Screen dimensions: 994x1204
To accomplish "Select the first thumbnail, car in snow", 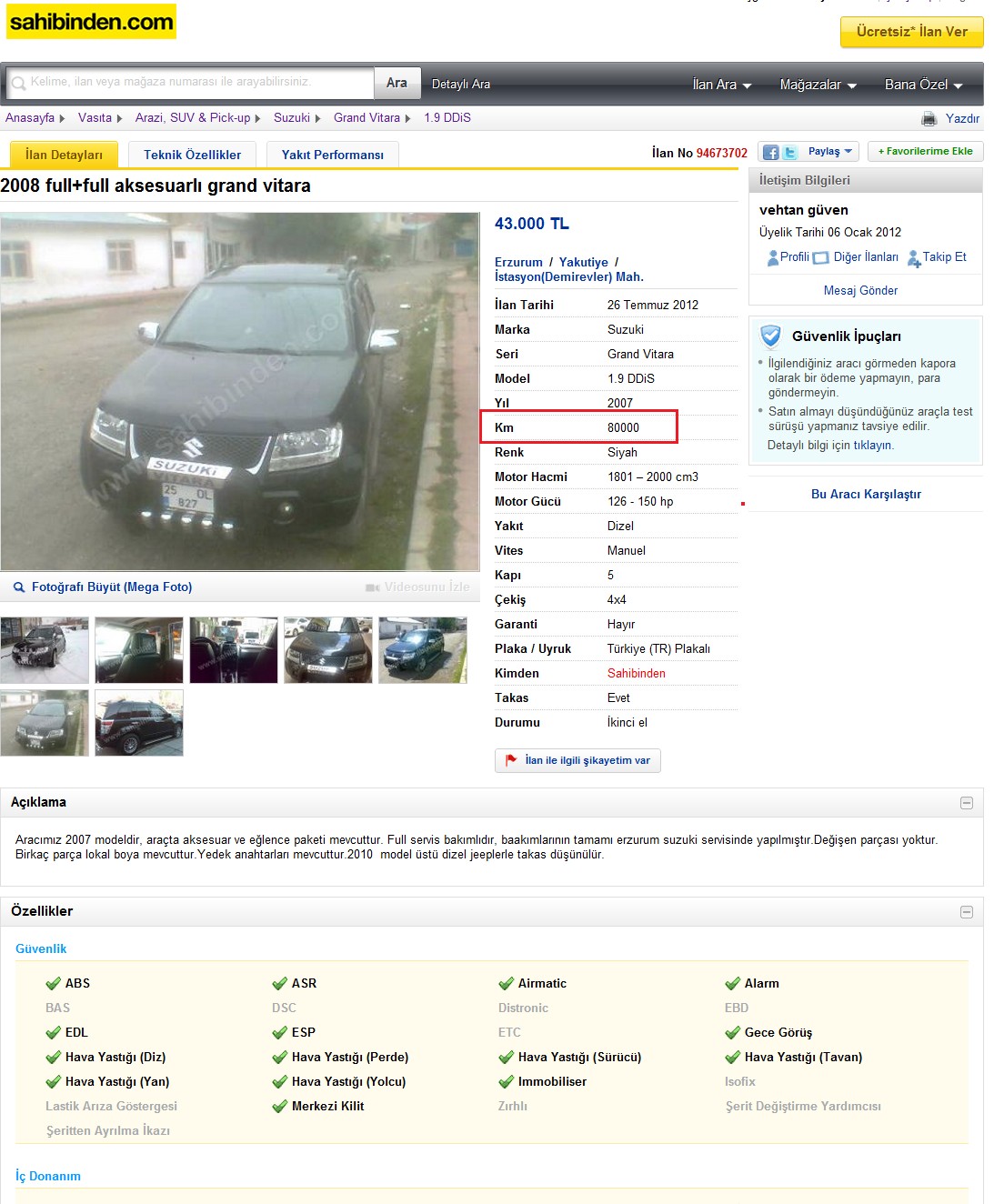I will click(45, 650).
